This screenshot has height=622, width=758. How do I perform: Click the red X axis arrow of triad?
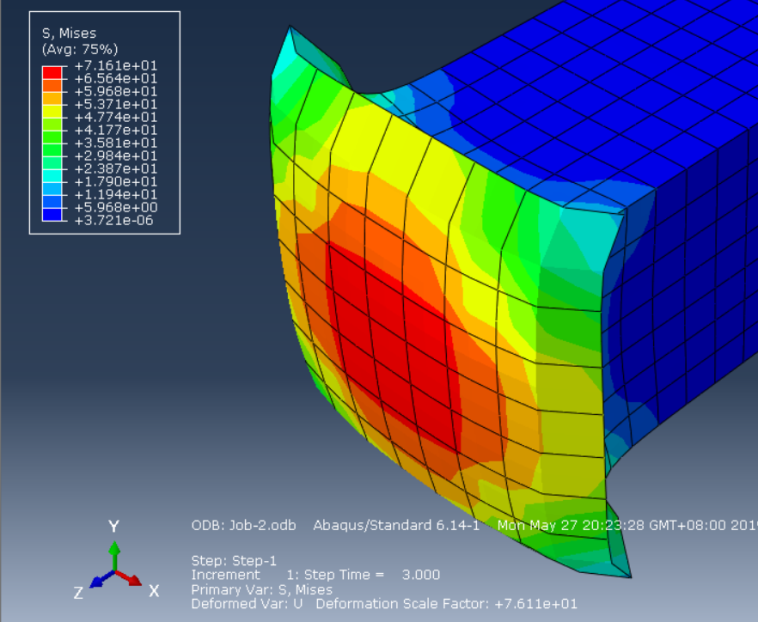coord(129,578)
